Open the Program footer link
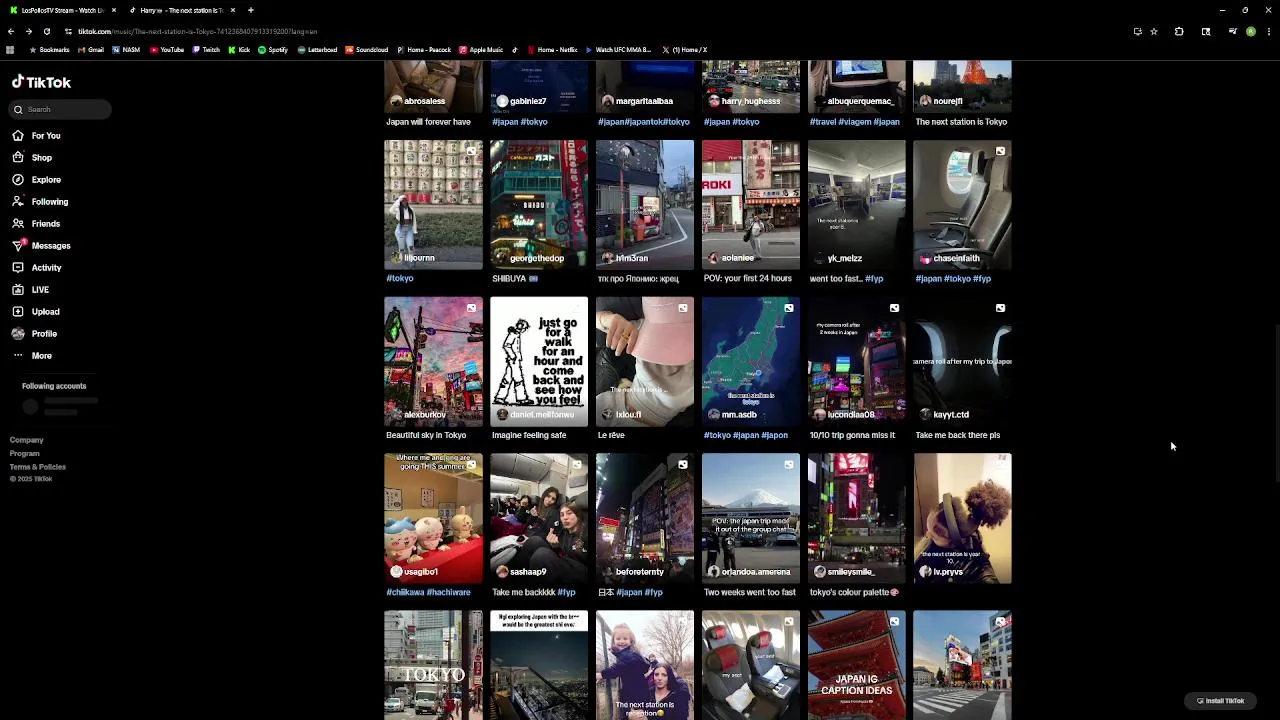1280x720 pixels. 25,454
